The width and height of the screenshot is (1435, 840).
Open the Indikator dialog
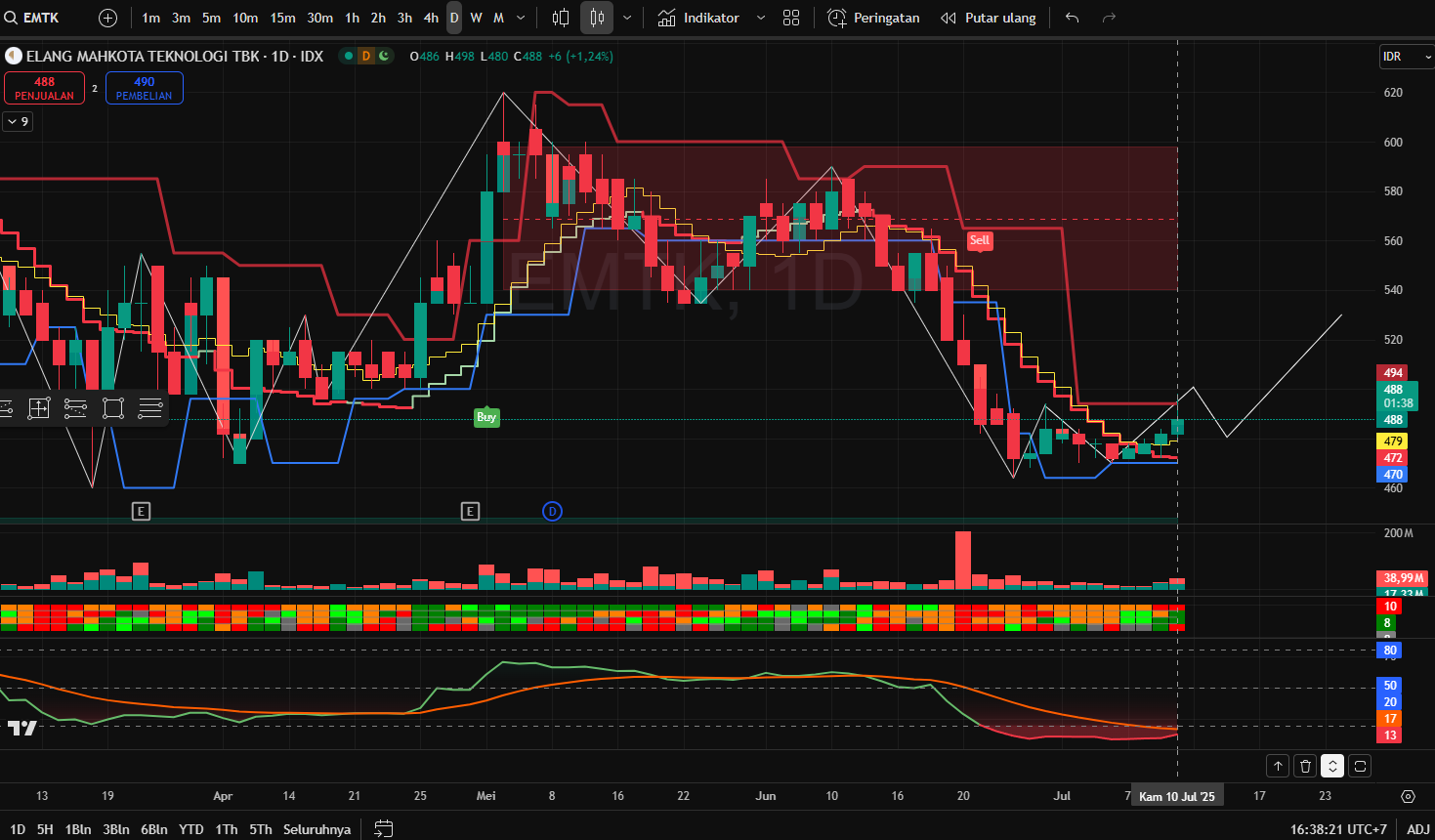pyautogui.click(x=698, y=18)
